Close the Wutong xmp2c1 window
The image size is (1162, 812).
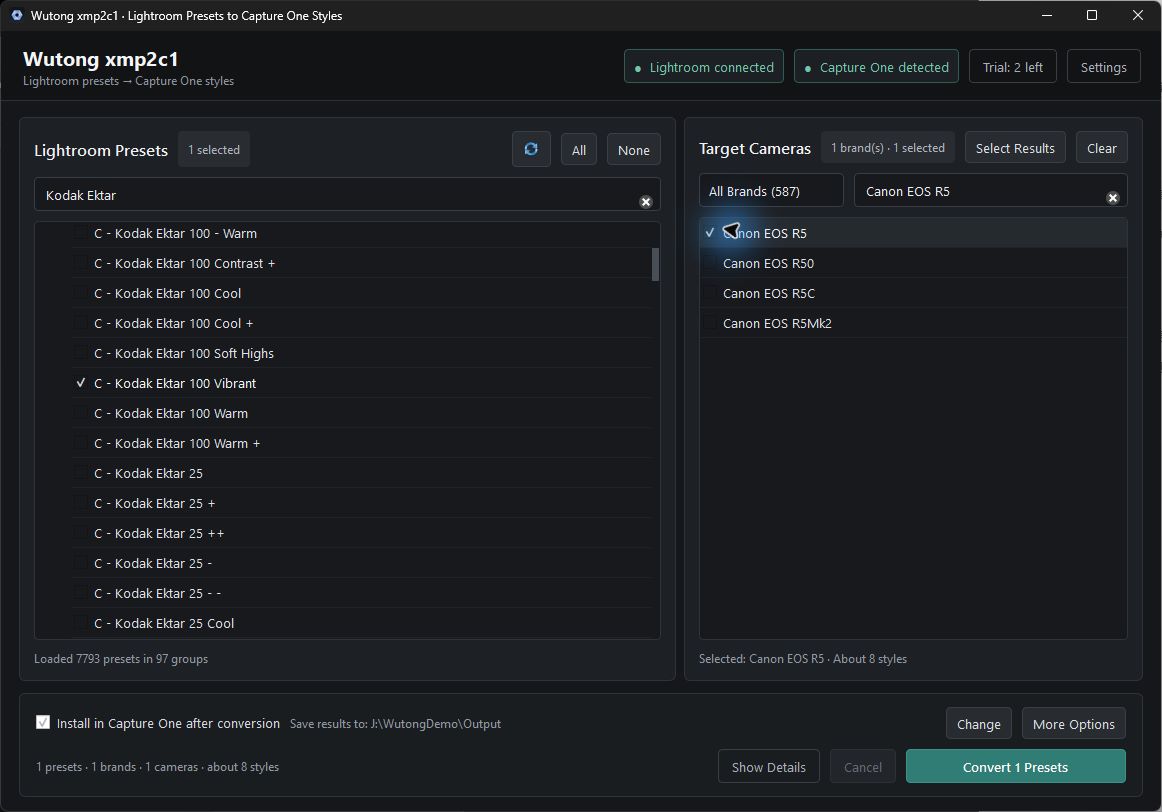[x=1138, y=15]
